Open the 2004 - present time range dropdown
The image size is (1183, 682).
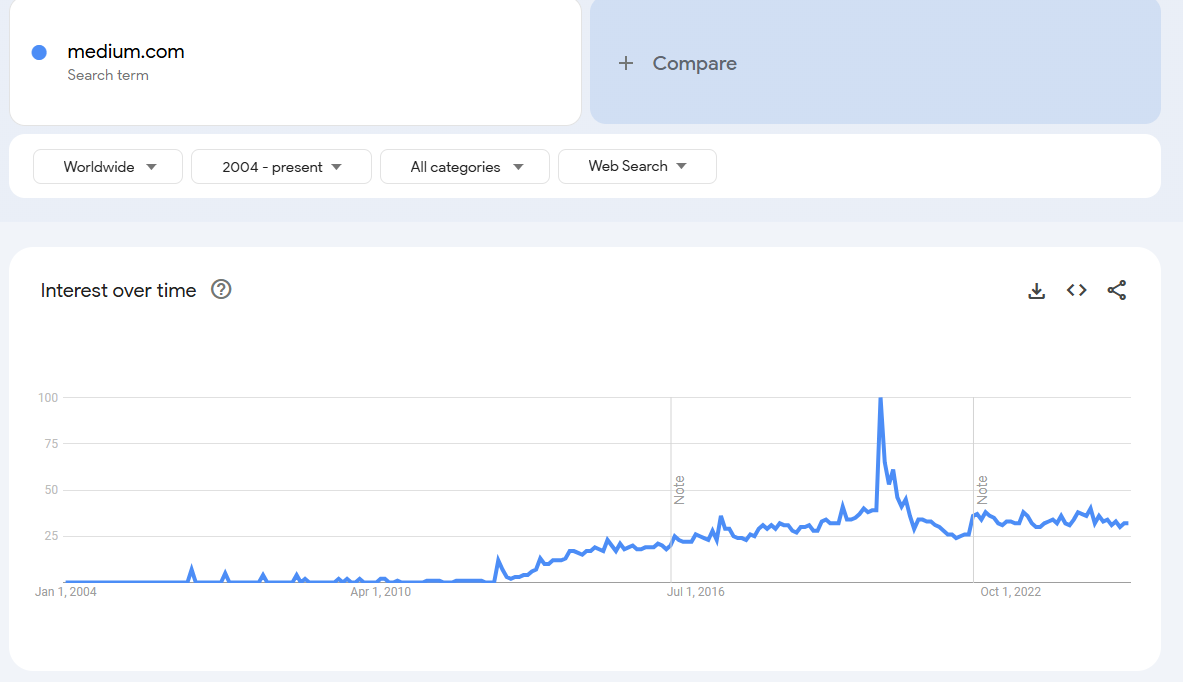pos(281,166)
